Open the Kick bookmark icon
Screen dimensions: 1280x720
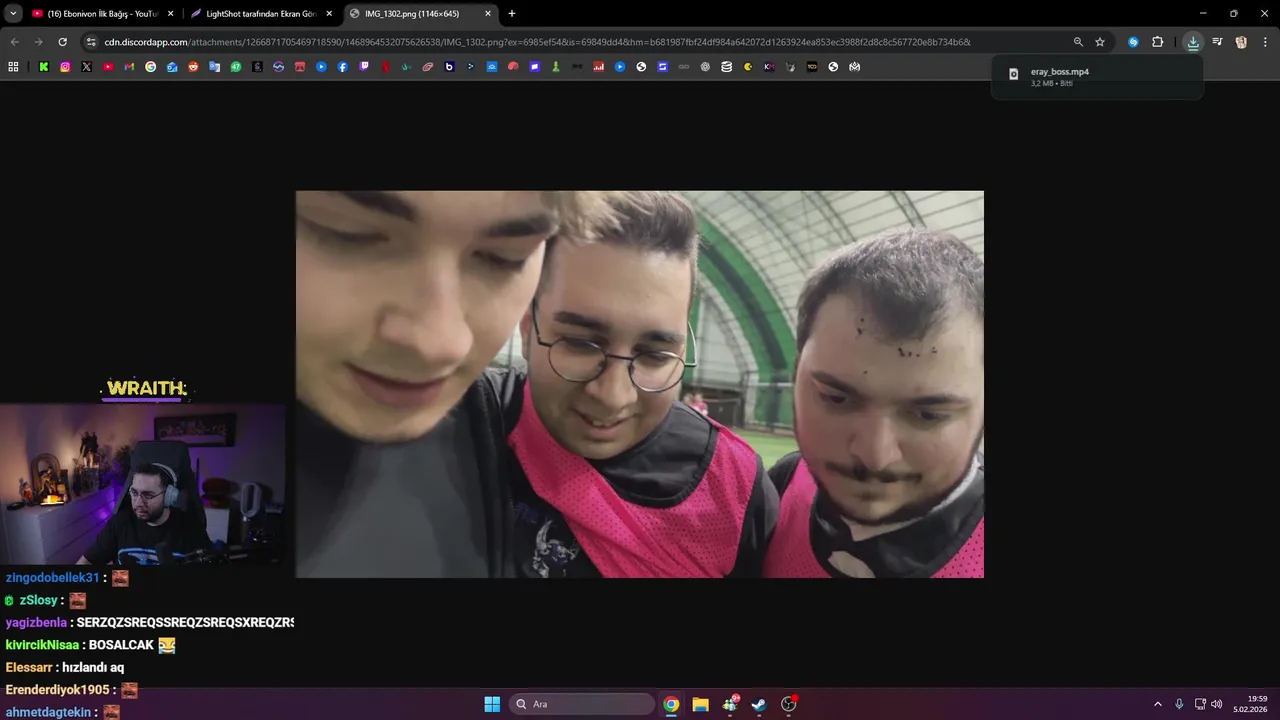[x=44, y=67]
